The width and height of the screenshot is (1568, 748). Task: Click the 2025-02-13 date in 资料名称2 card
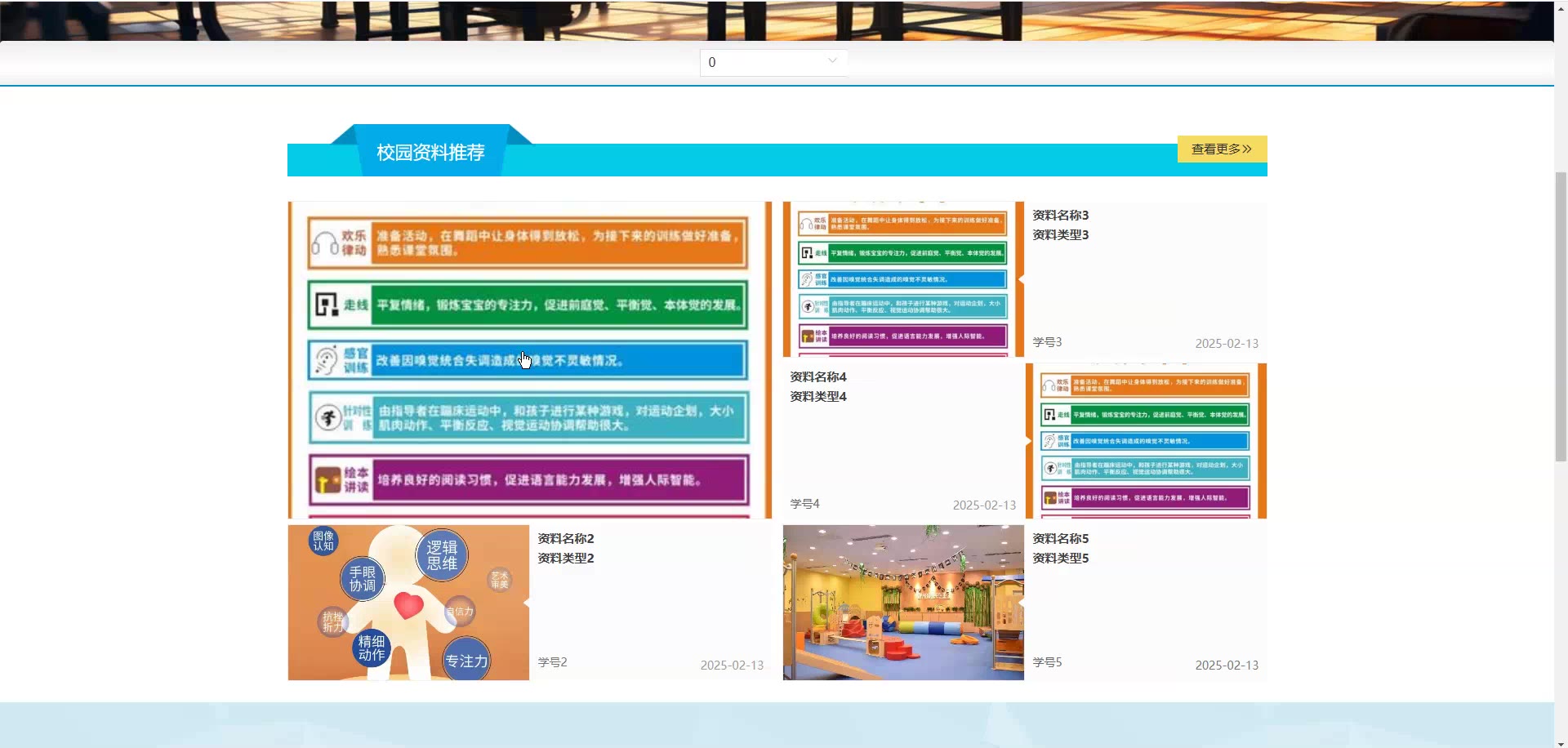tap(732, 666)
